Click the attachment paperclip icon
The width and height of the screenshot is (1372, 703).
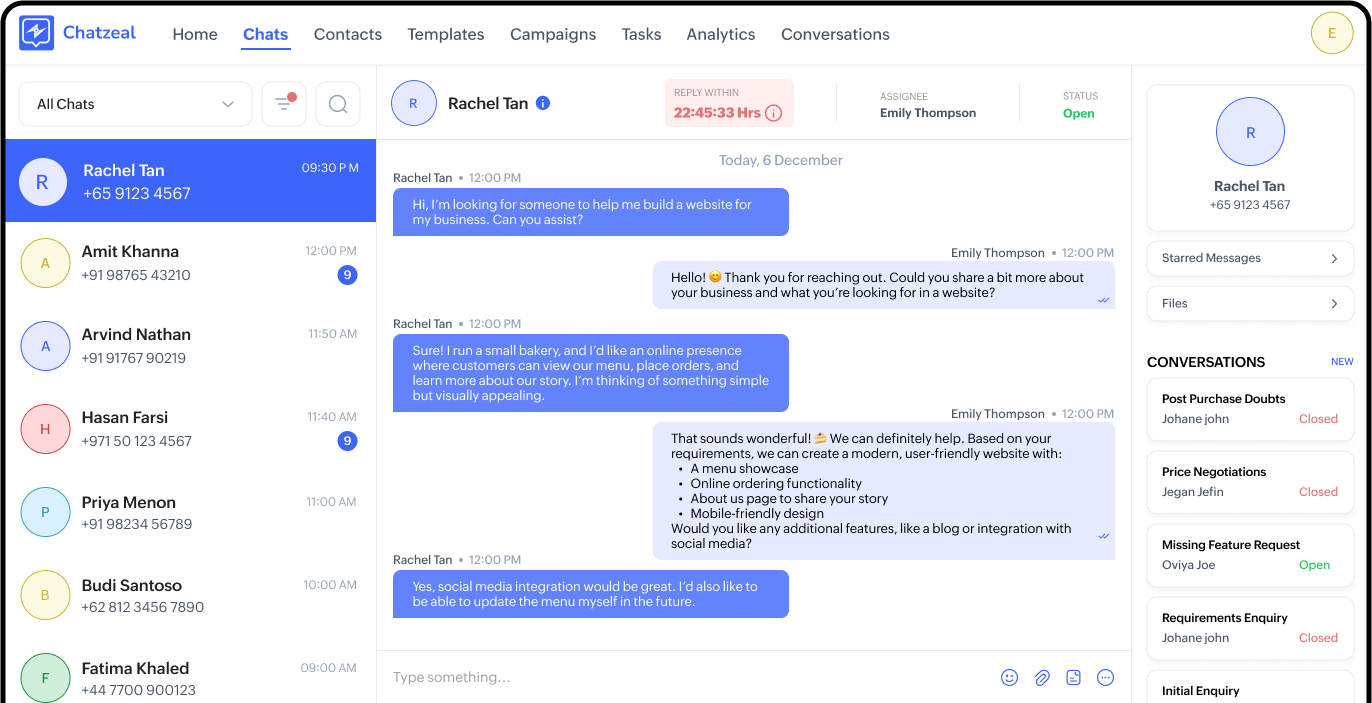1042,677
